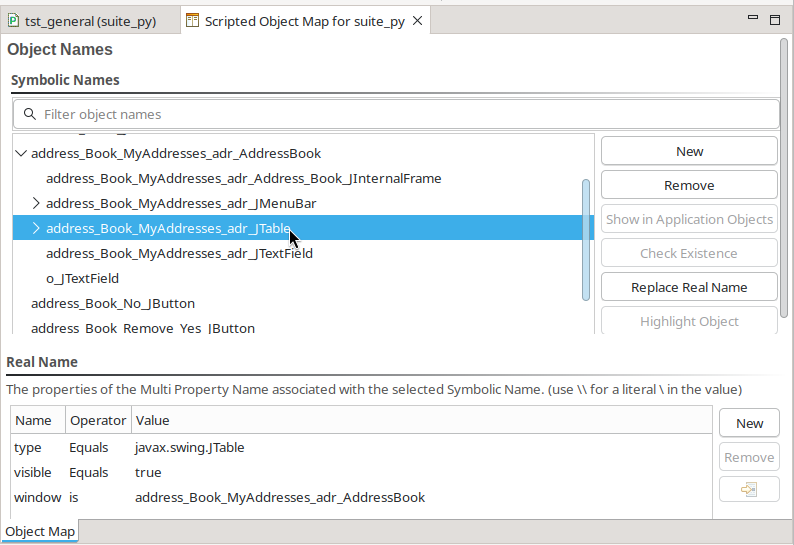Collapse the address_Book_MyAddresses_adr_AddressBook node

point(21,154)
